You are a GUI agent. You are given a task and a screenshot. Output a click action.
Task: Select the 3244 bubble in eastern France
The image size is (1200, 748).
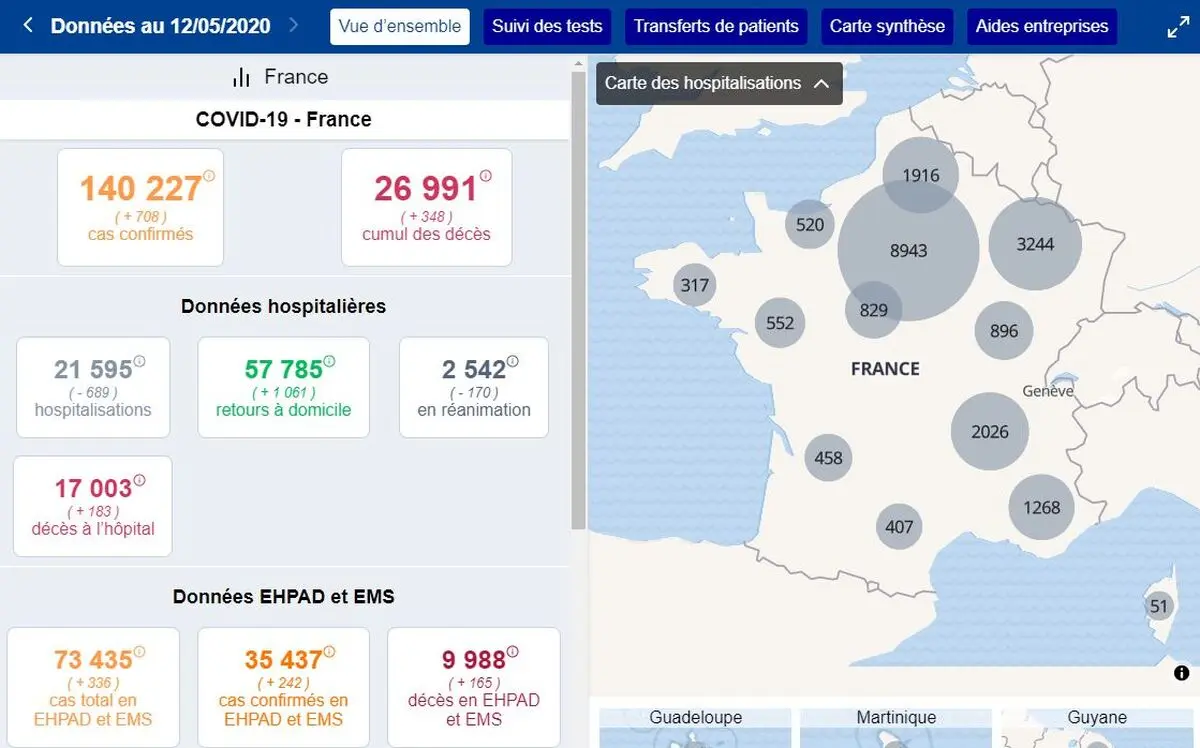click(x=1035, y=243)
